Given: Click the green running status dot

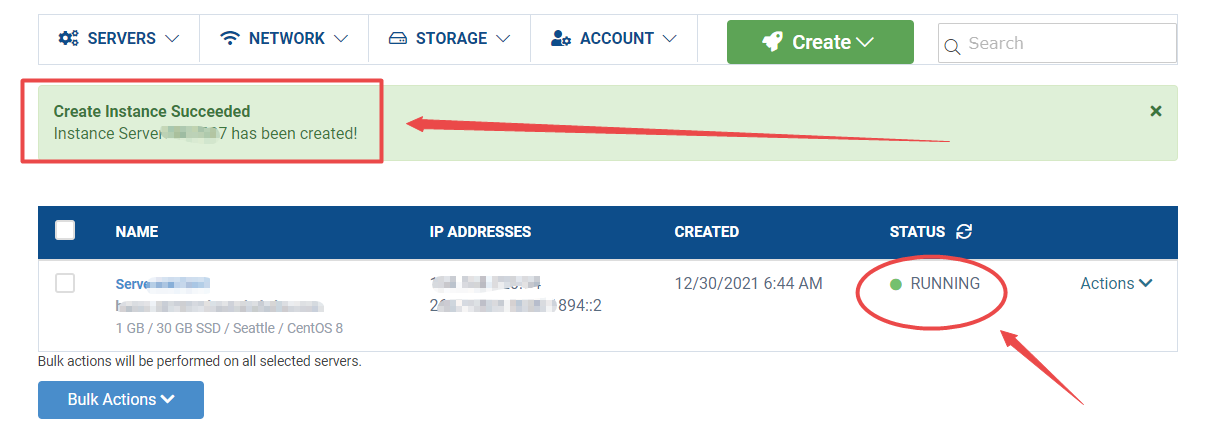Looking at the screenshot, I should (896, 284).
